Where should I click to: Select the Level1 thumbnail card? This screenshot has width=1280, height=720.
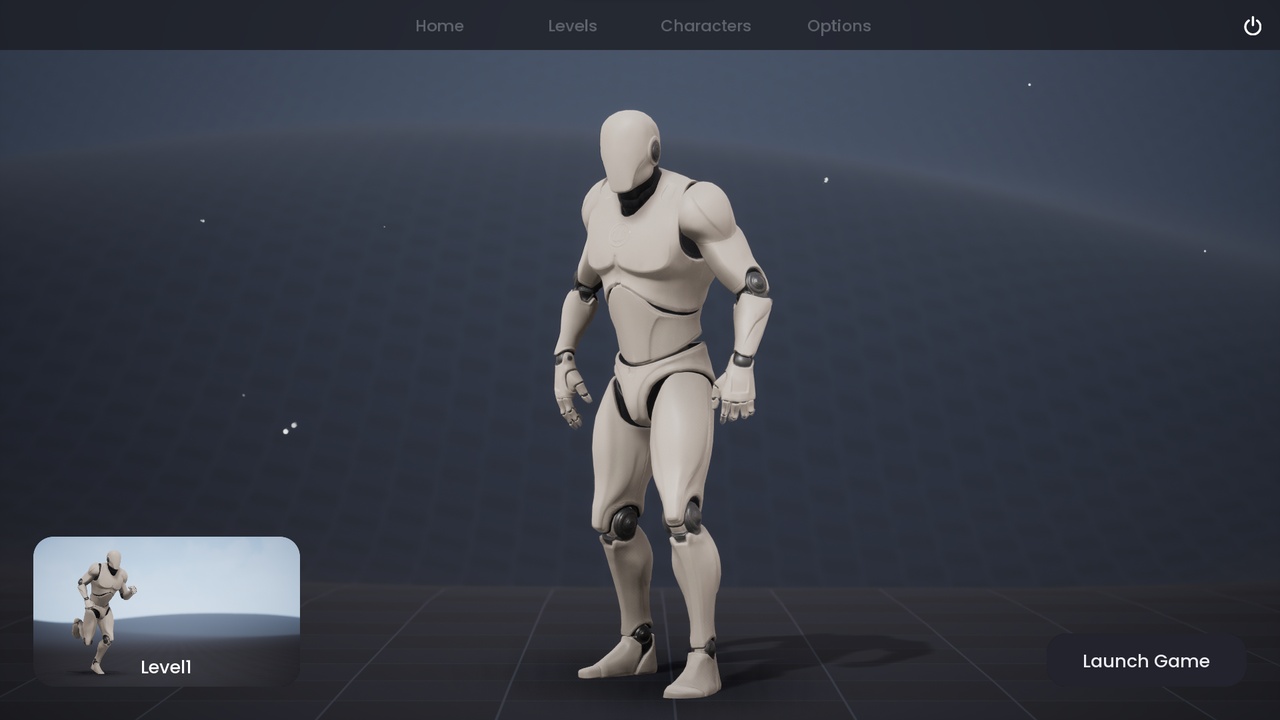[x=166, y=612]
